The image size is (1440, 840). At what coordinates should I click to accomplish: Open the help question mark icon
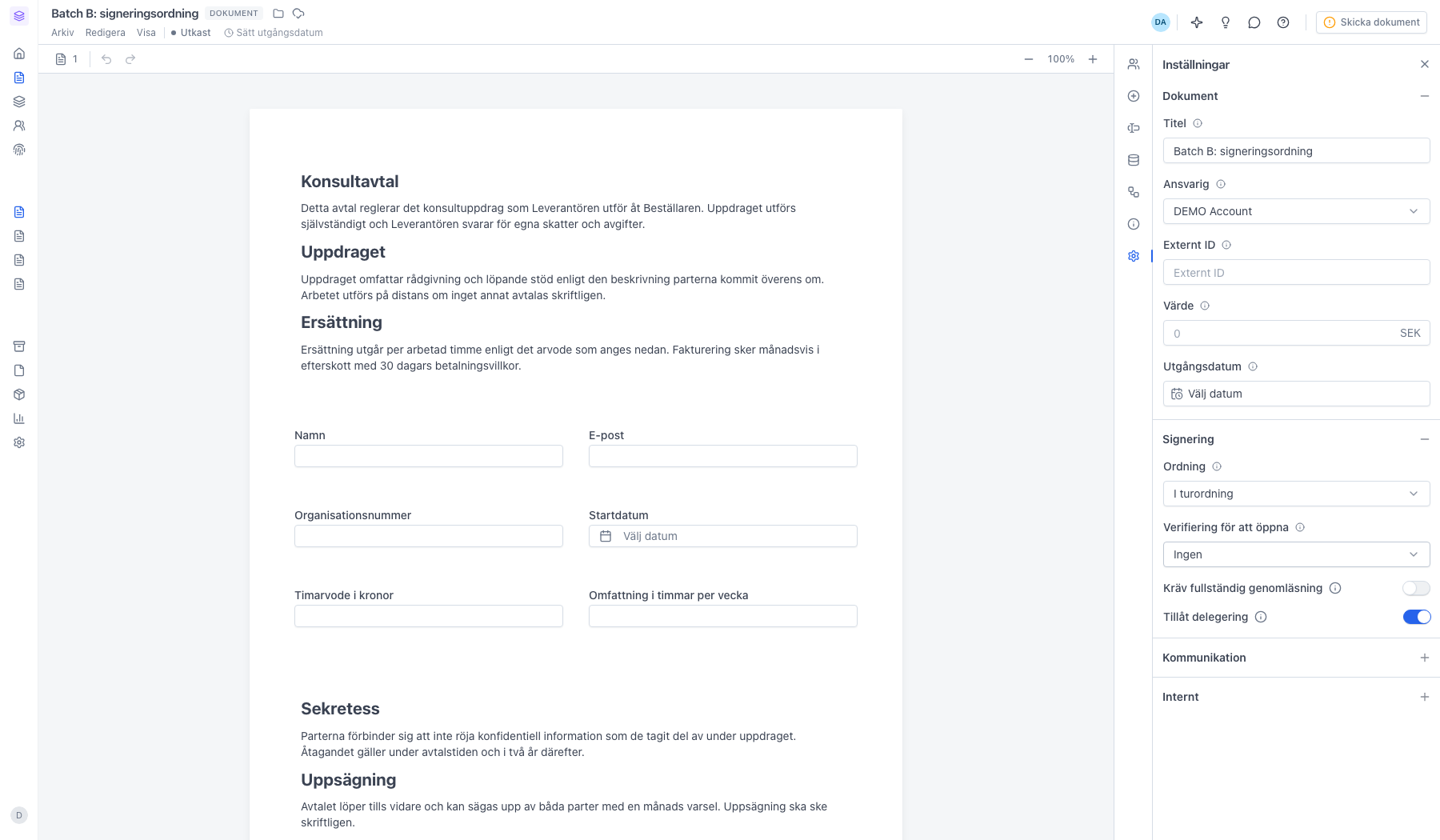pos(1283,22)
